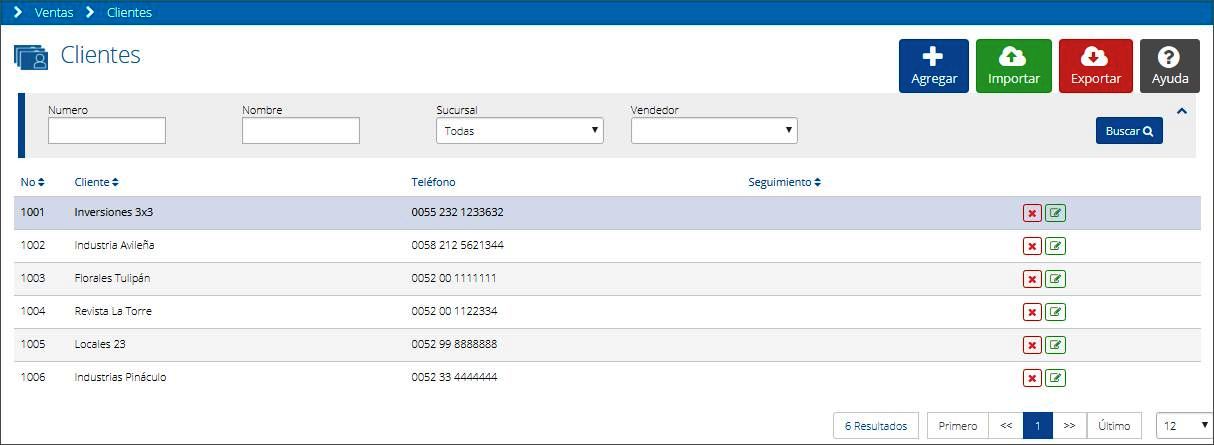Click the Último pagination button

point(1114,426)
